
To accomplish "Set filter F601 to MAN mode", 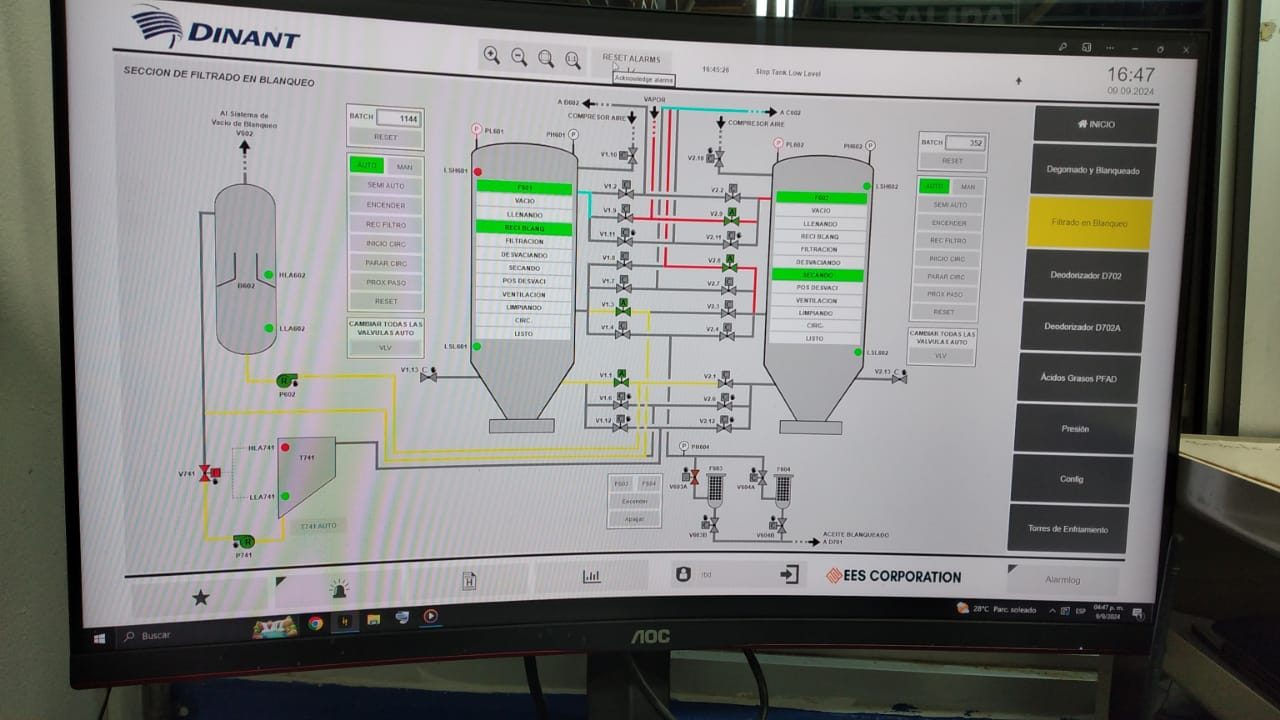I will [x=404, y=167].
